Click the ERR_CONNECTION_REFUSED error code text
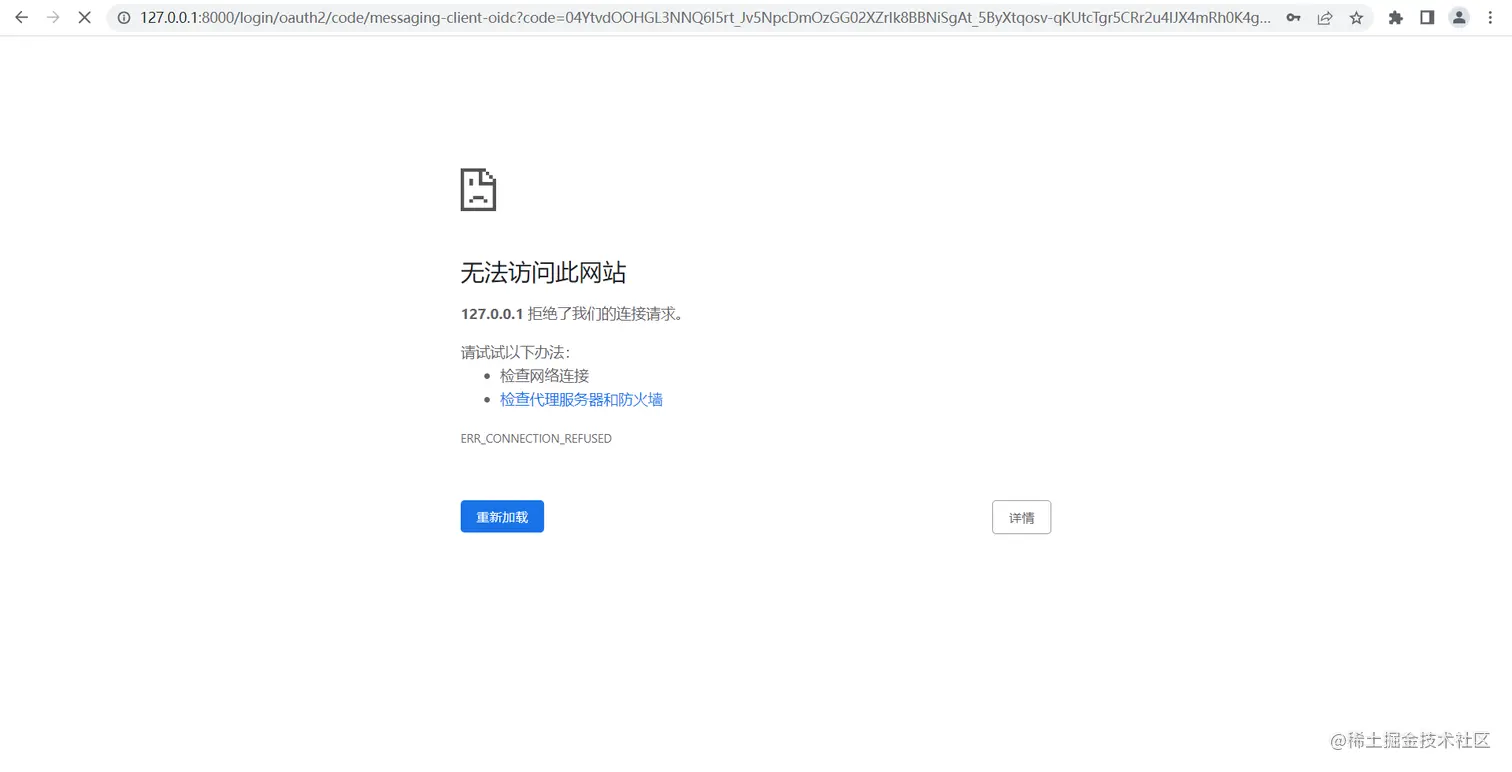The width and height of the screenshot is (1512, 772). (536, 438)
